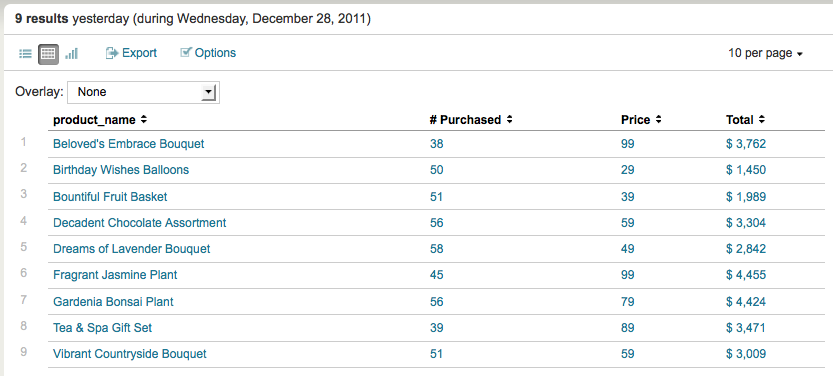Switch to chart view icon

coord(72,53)
